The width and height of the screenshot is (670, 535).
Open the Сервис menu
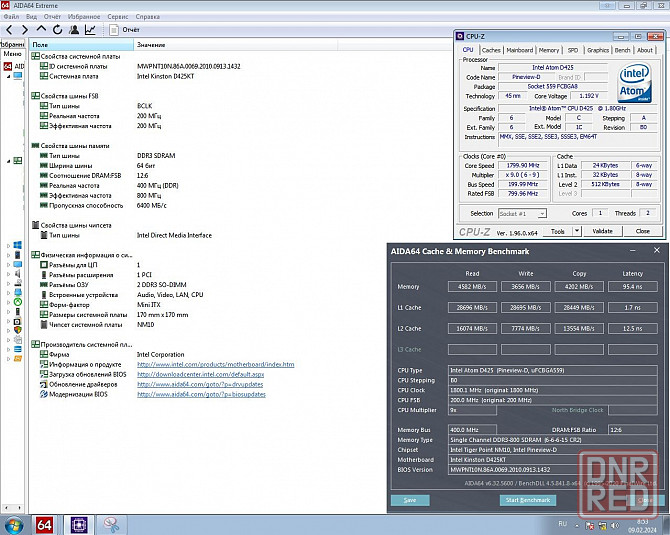point(117,17)
